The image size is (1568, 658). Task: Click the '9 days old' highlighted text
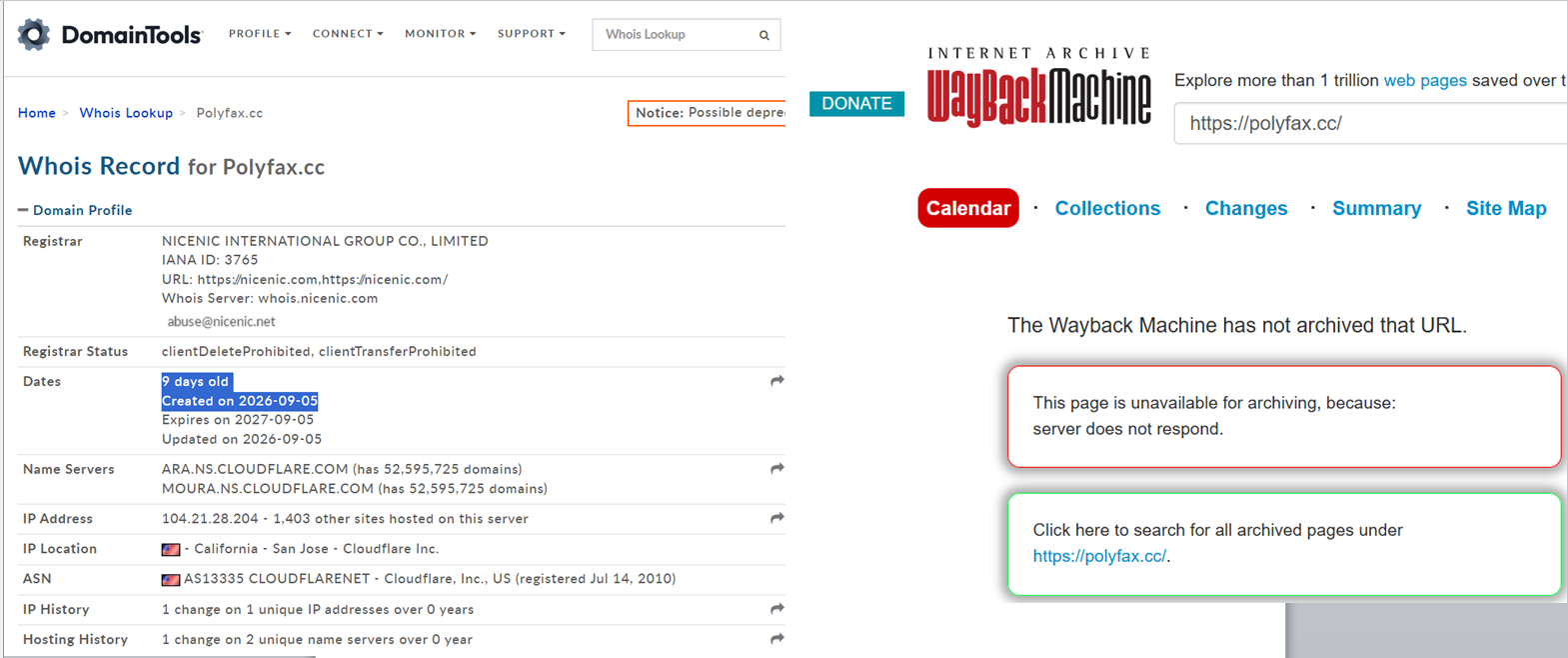click(x=196, y=382)
